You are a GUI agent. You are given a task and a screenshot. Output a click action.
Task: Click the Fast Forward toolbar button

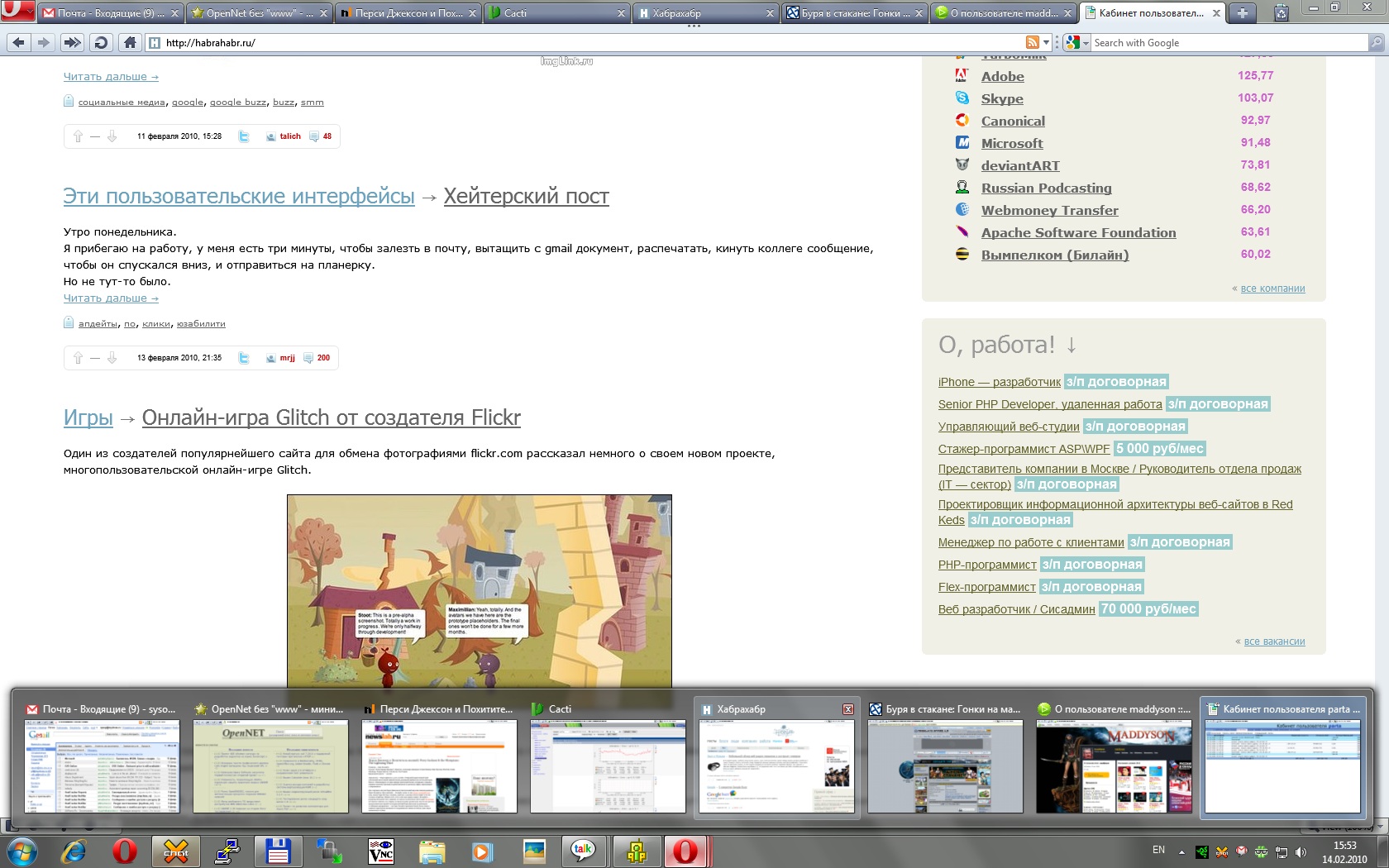pos(73,42)
